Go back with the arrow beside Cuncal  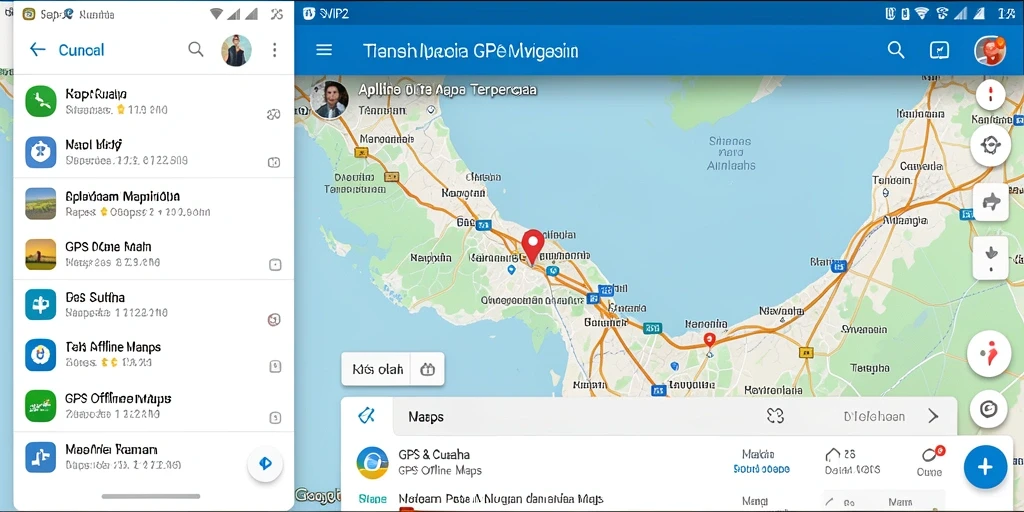pos(37,50)
